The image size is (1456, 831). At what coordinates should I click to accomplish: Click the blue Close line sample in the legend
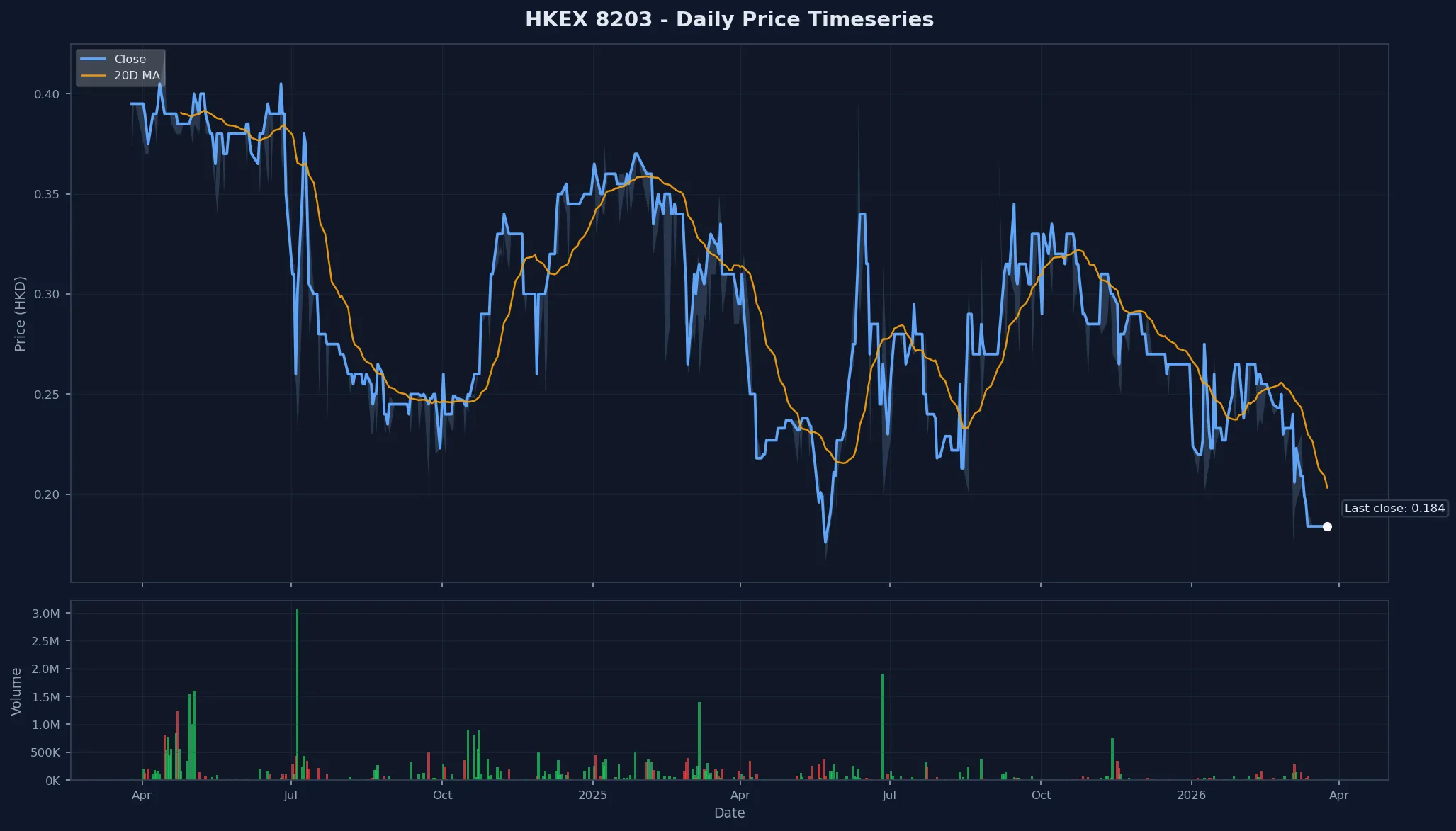coord(92,59)
